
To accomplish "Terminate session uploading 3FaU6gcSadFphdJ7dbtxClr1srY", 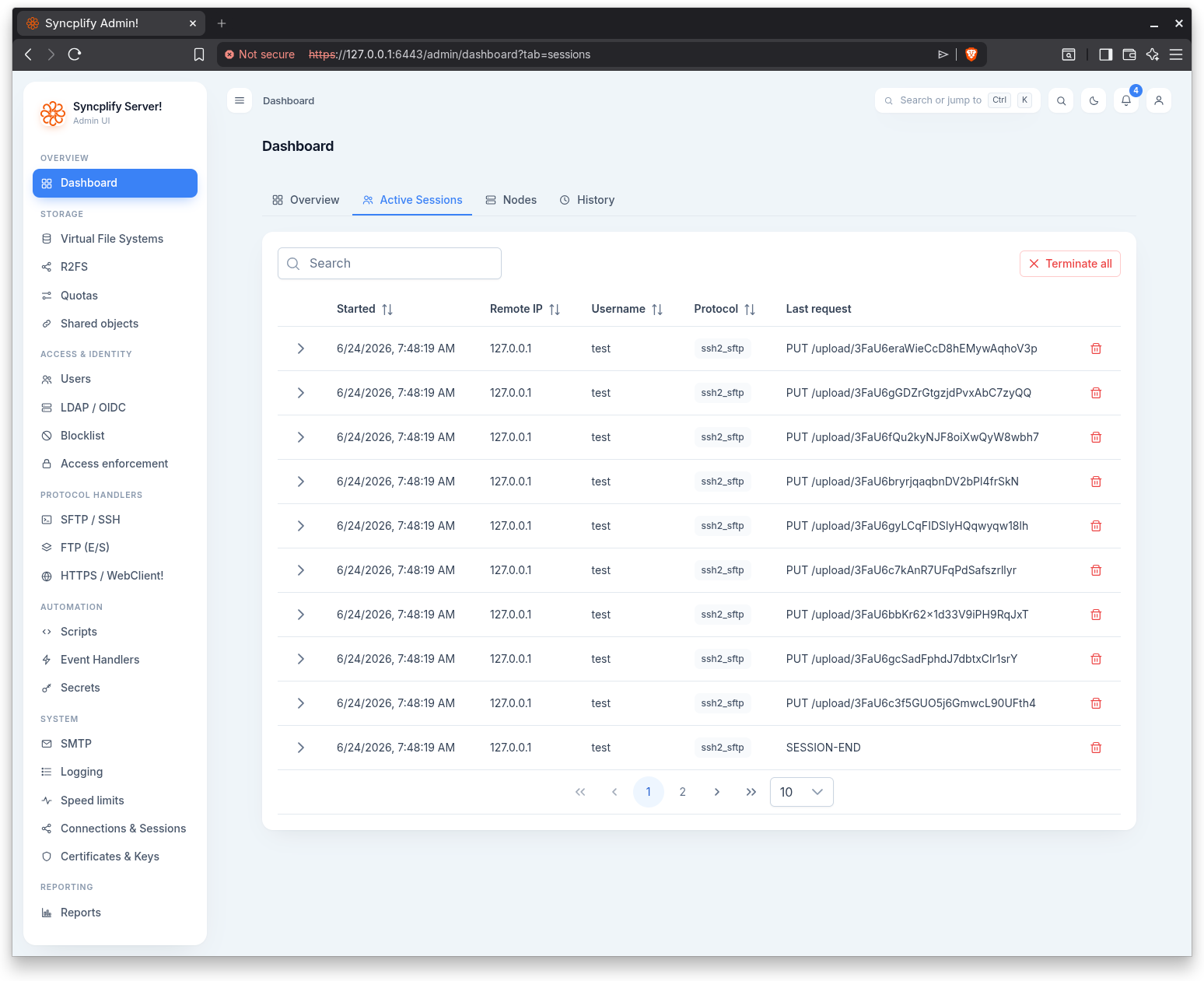I will (x=1096, y=659).
